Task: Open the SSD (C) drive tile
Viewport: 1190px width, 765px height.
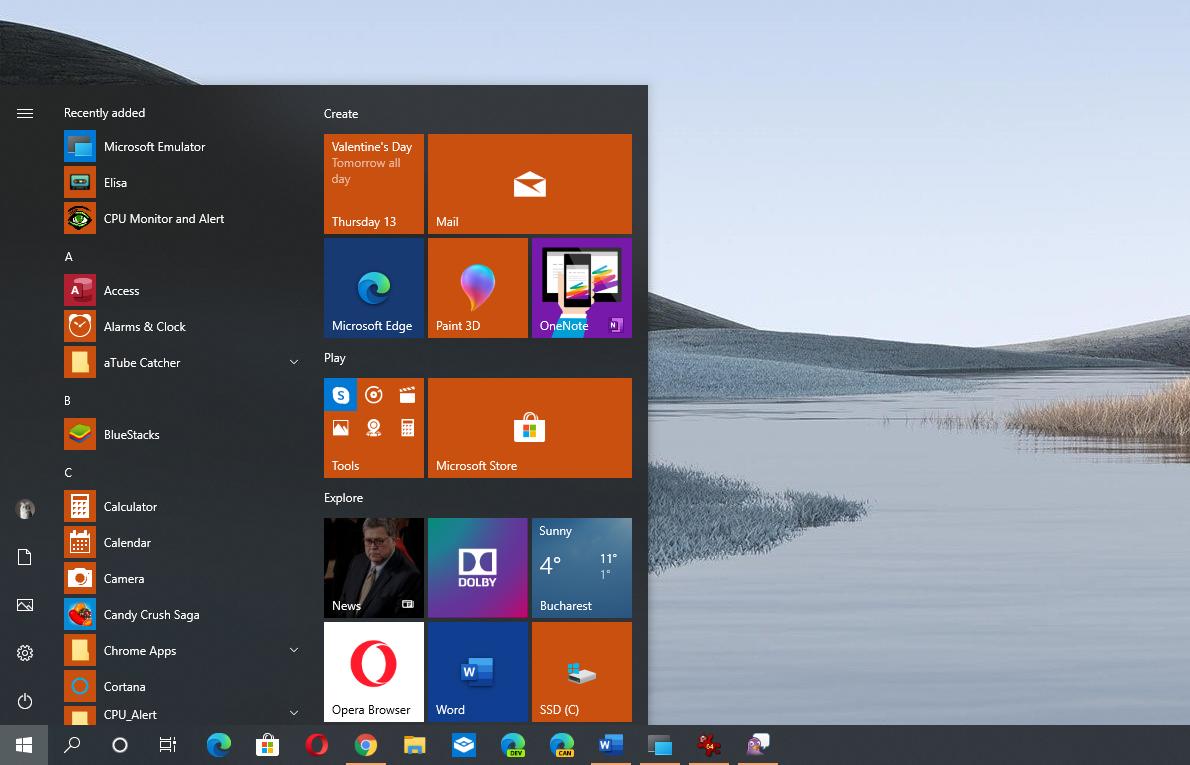Action: [x=581, y=672]
